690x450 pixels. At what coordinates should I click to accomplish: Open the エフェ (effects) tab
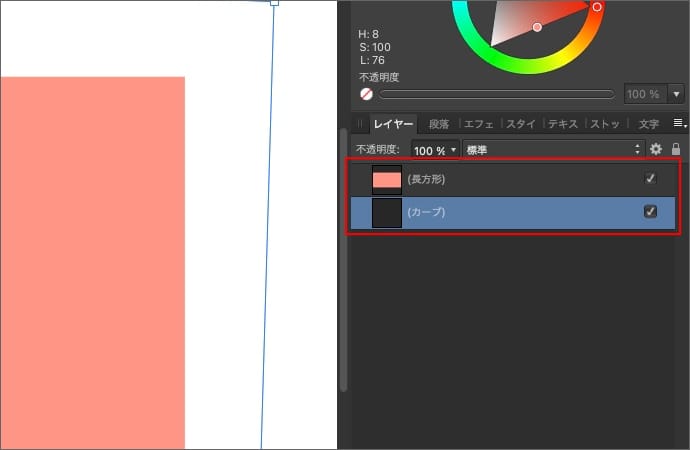[478, 124]
